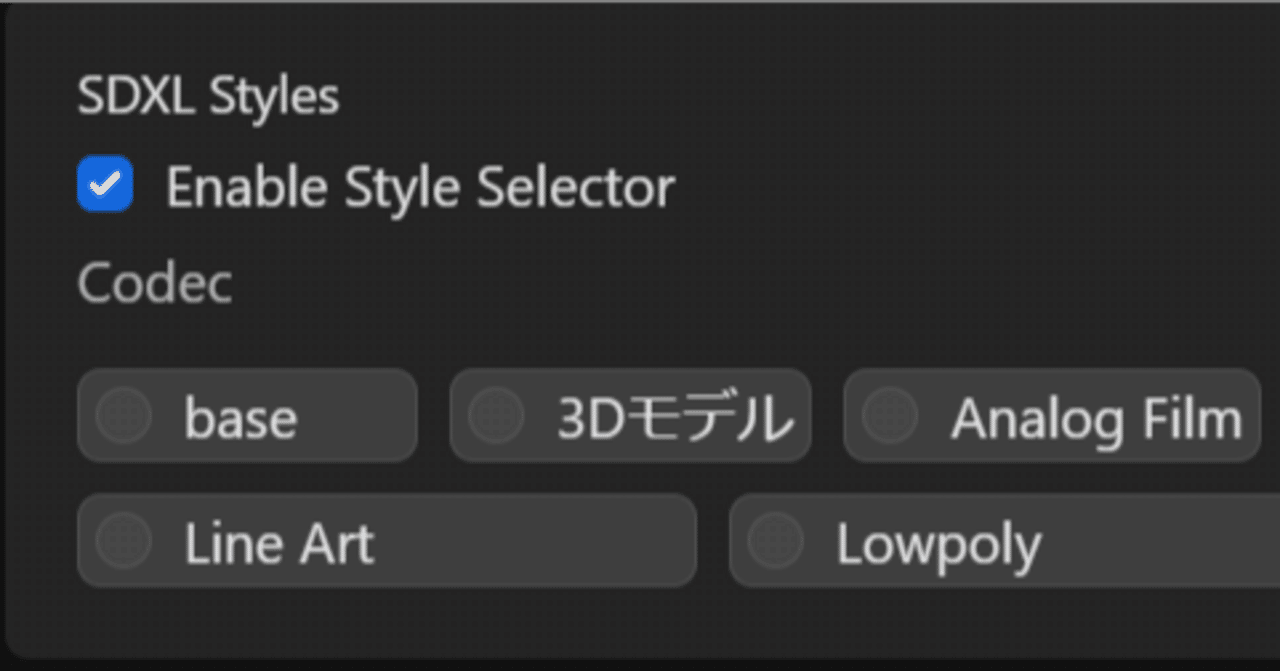
Task: Click the SDXL Styles section heading
Action: click(x=209, y=96)
